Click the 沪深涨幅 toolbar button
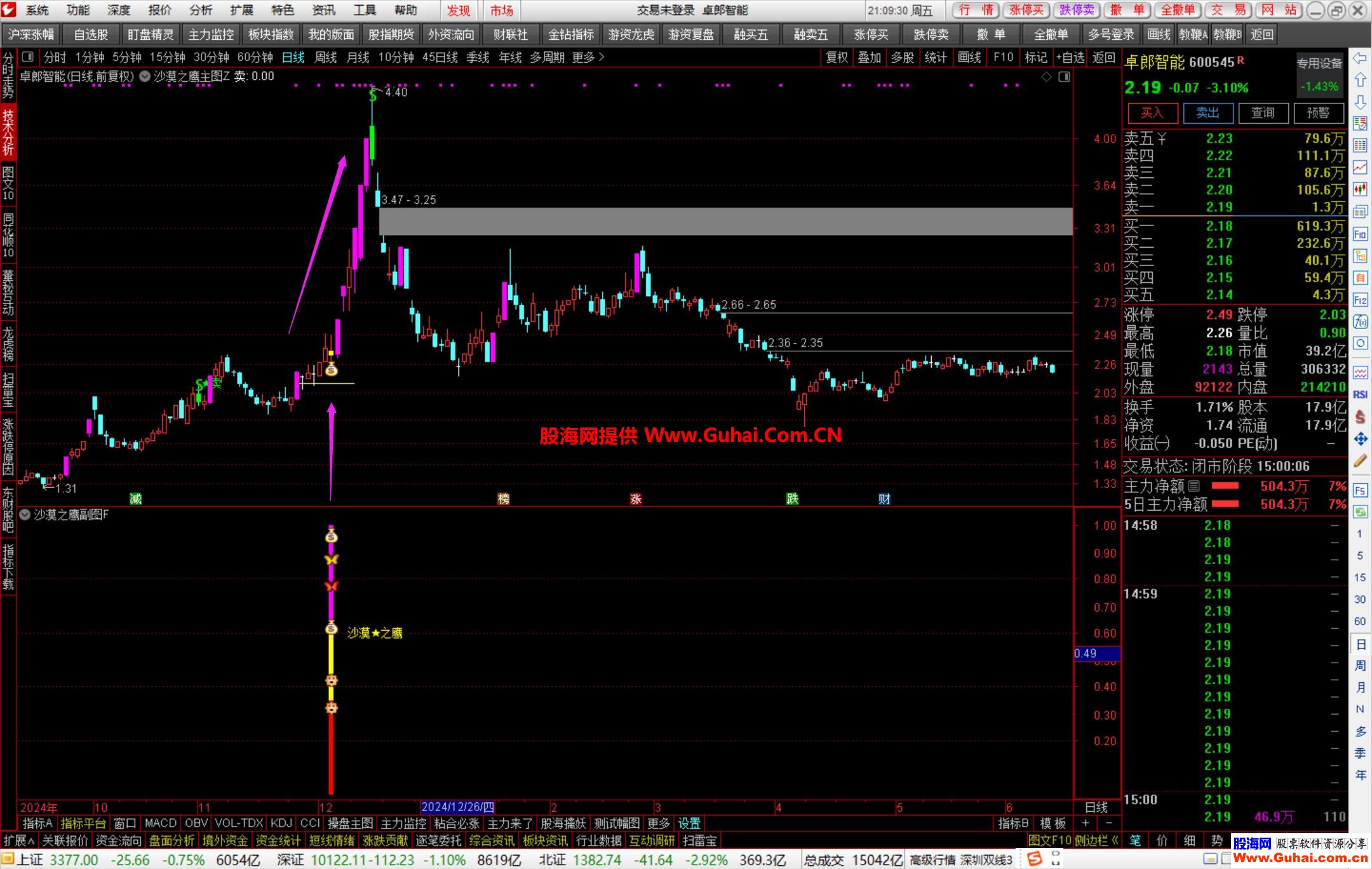This screenshot has height=869, width=1372. click(x=31, y=34)
